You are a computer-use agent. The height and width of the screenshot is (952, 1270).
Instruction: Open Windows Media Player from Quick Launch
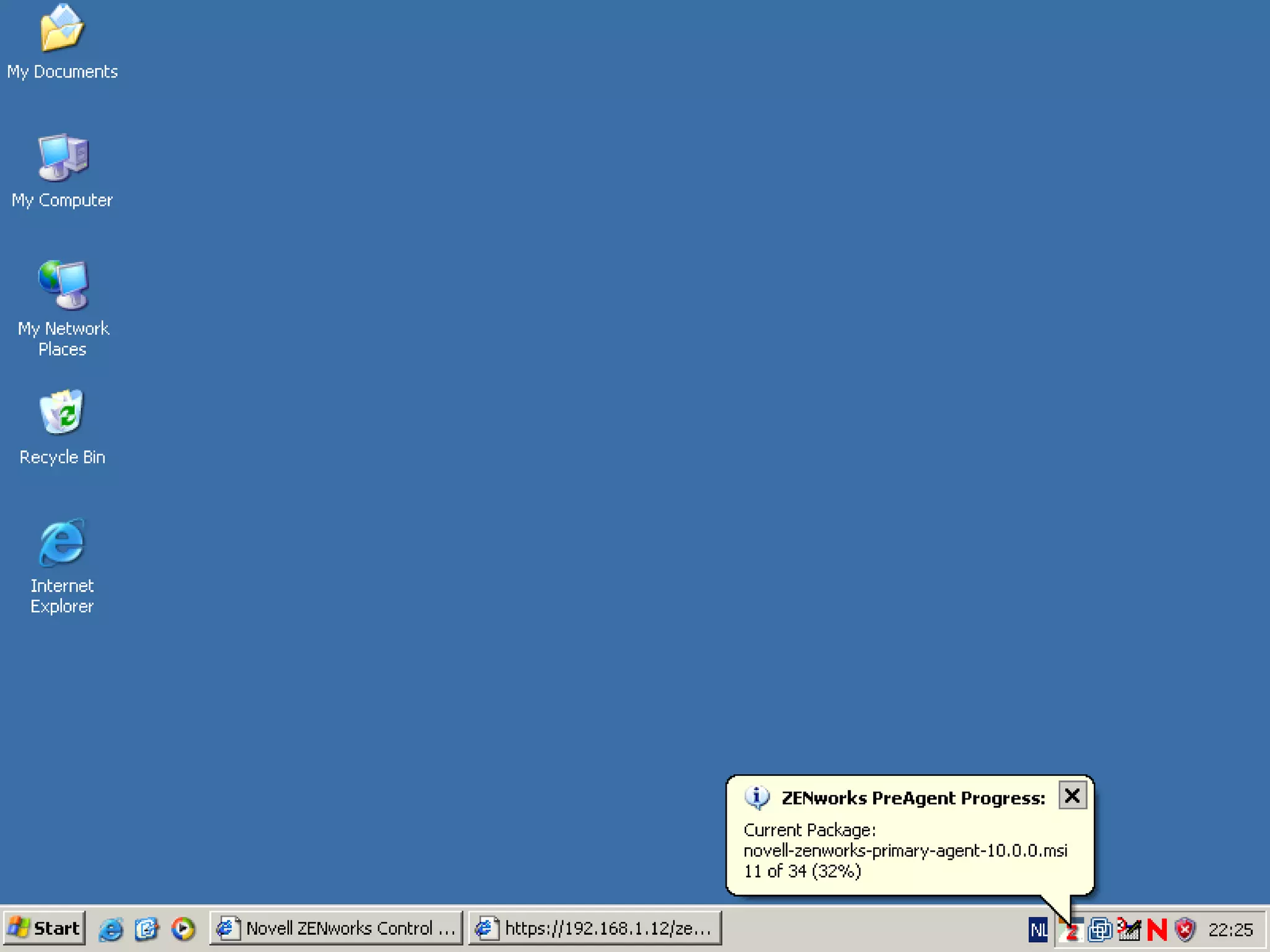pos(183,928)
